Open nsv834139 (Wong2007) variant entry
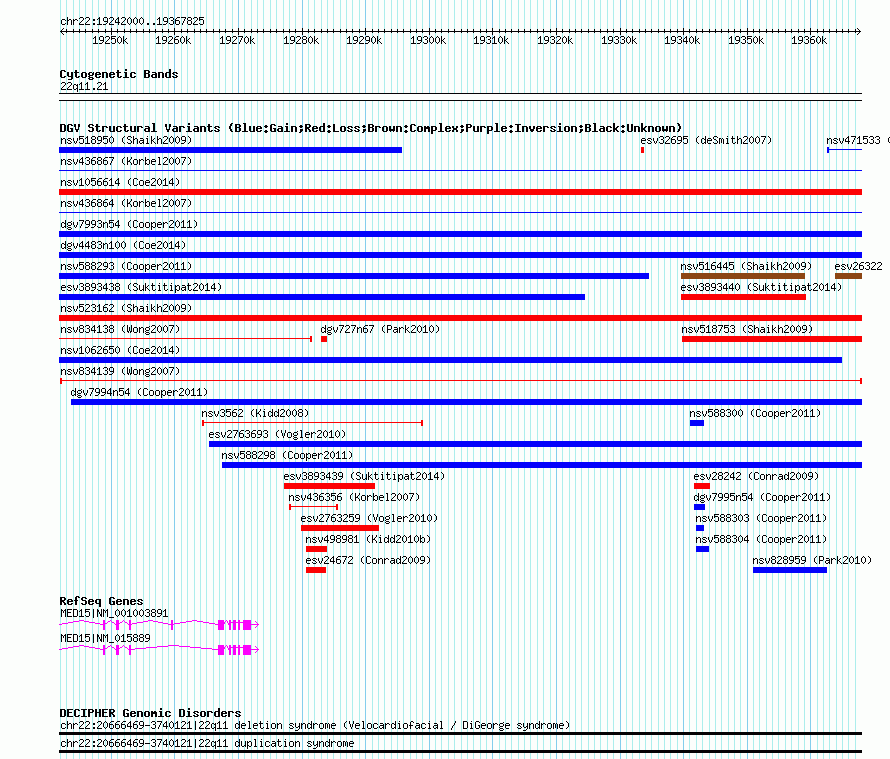The image size is (890, 759). tap(120, 371)
